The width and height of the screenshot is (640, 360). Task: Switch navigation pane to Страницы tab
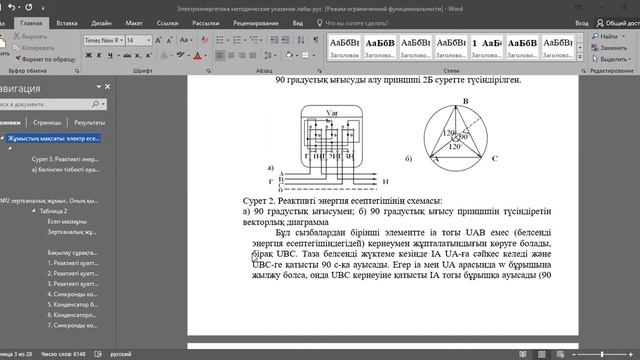(47, 122)
